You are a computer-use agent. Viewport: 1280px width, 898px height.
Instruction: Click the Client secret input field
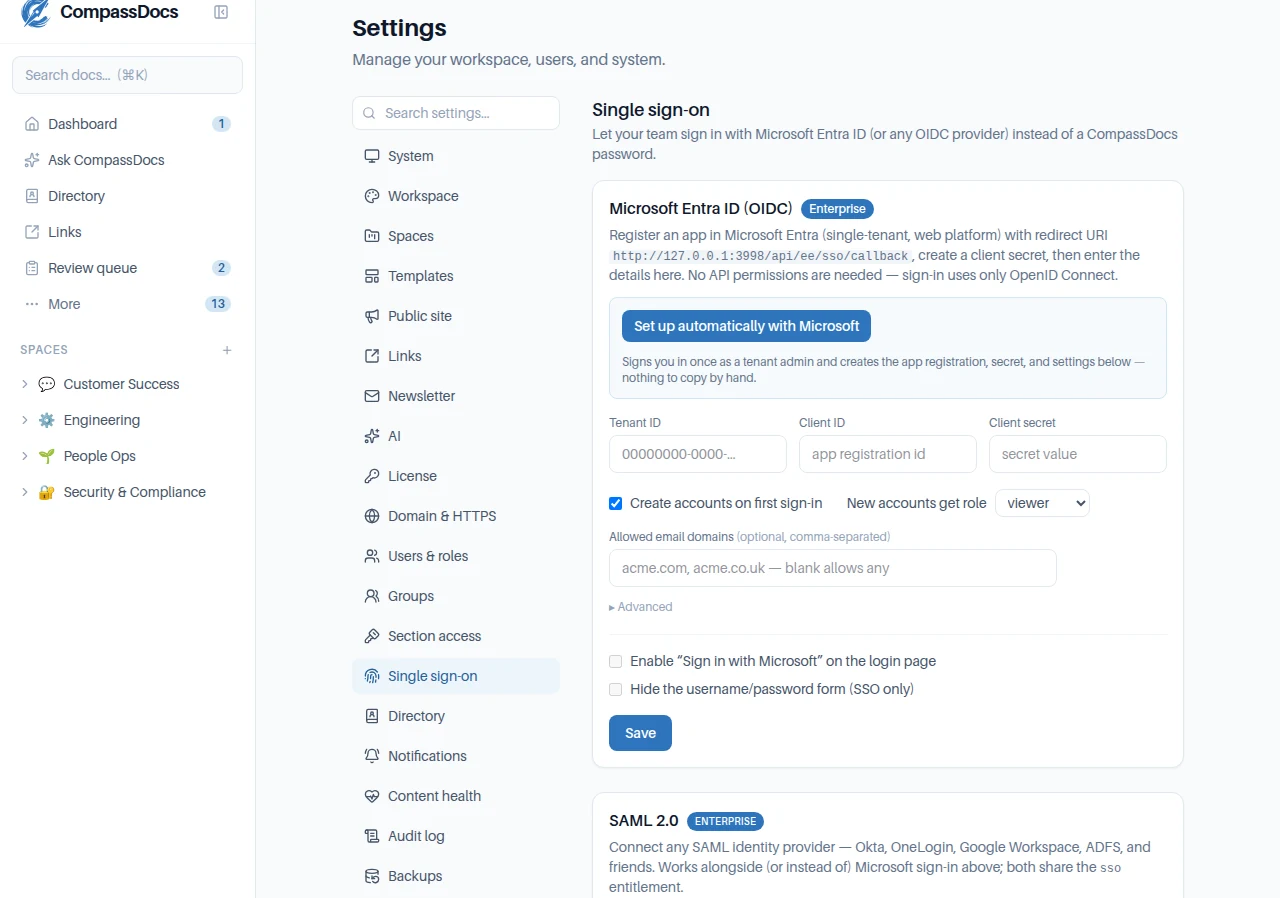[x=1078, y=454]
